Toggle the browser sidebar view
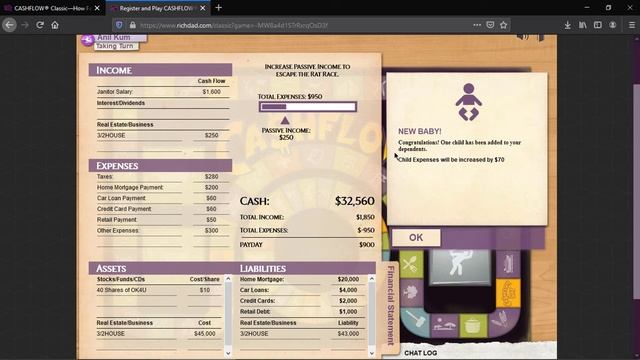 (598, 25)
